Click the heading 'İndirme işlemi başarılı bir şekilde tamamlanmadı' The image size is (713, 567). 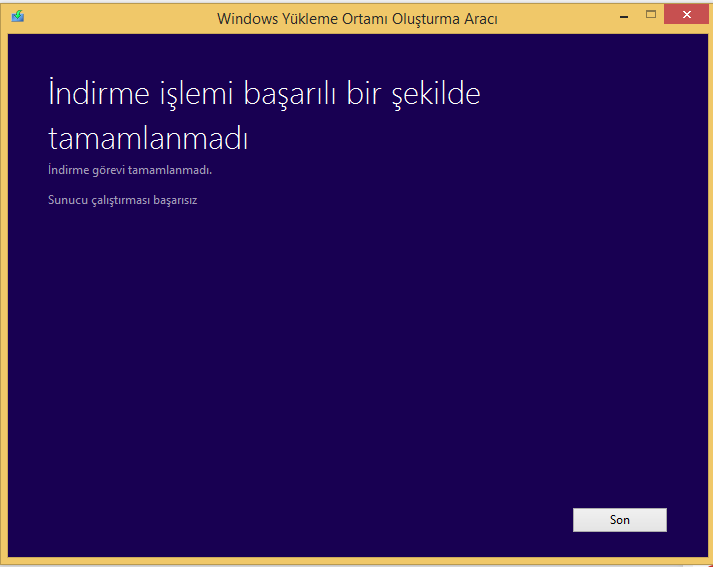(264, 115)
